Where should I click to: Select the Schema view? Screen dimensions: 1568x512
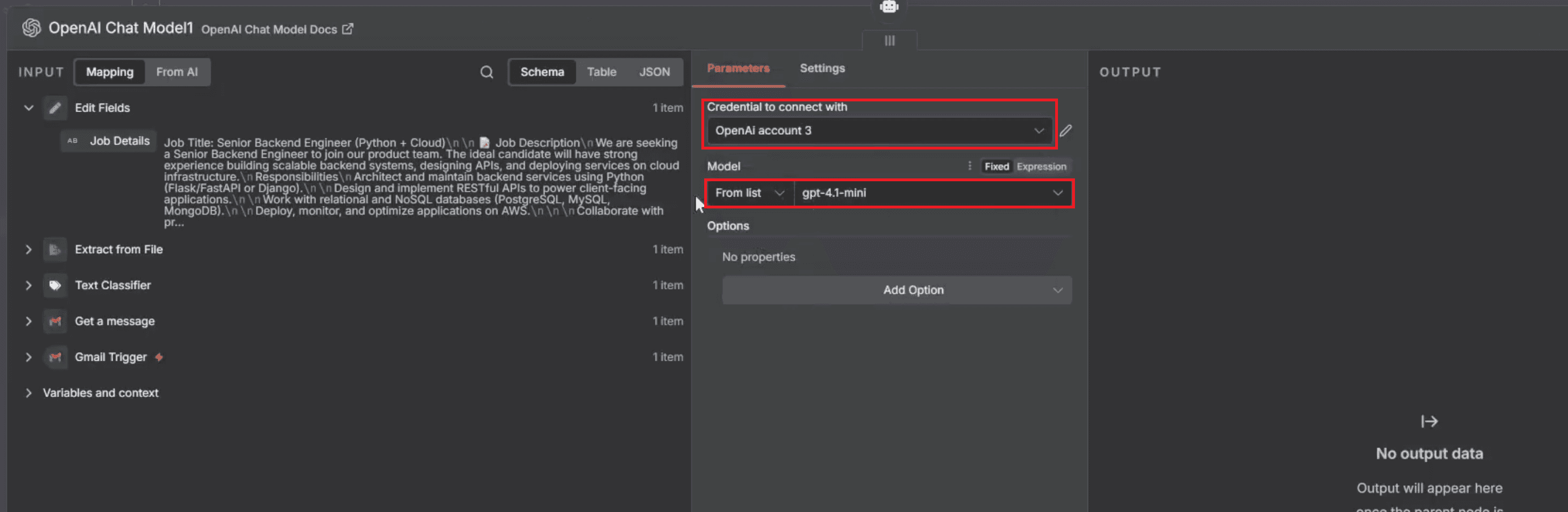542,72
